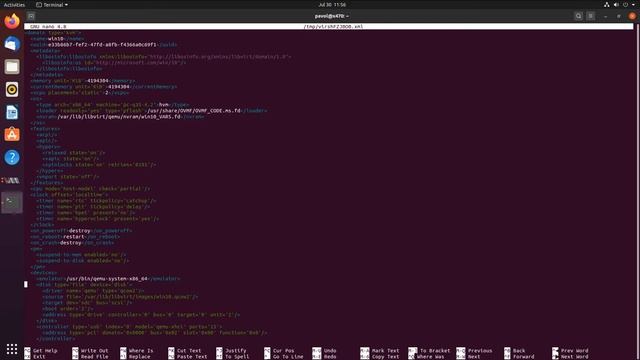The width and height of the screenshot is (640, 360).
Task: Open the Activities overview
Action: [14, 5]
